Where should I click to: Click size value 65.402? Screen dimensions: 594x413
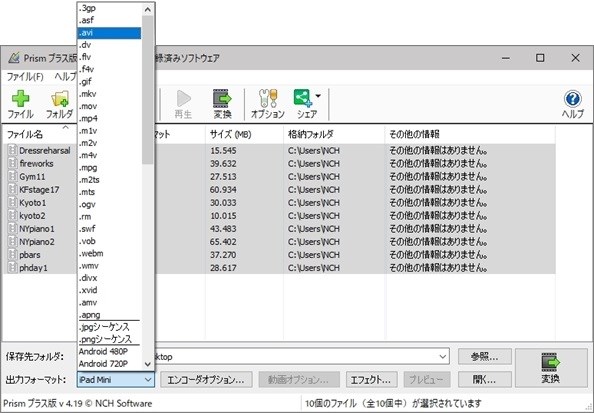pyautogui.click(x=223, y=242)
